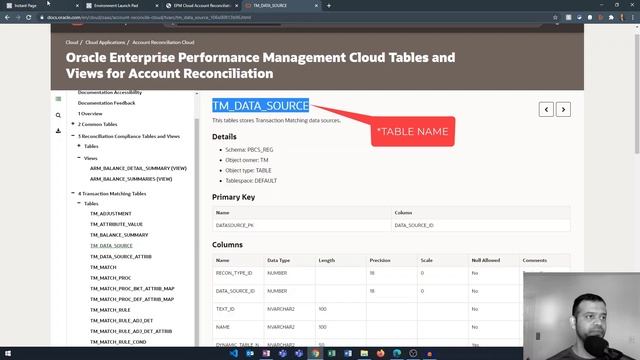Open the search icon in the doc sidebar
This screenshot has height=360, width=640.
click(58, 115)
